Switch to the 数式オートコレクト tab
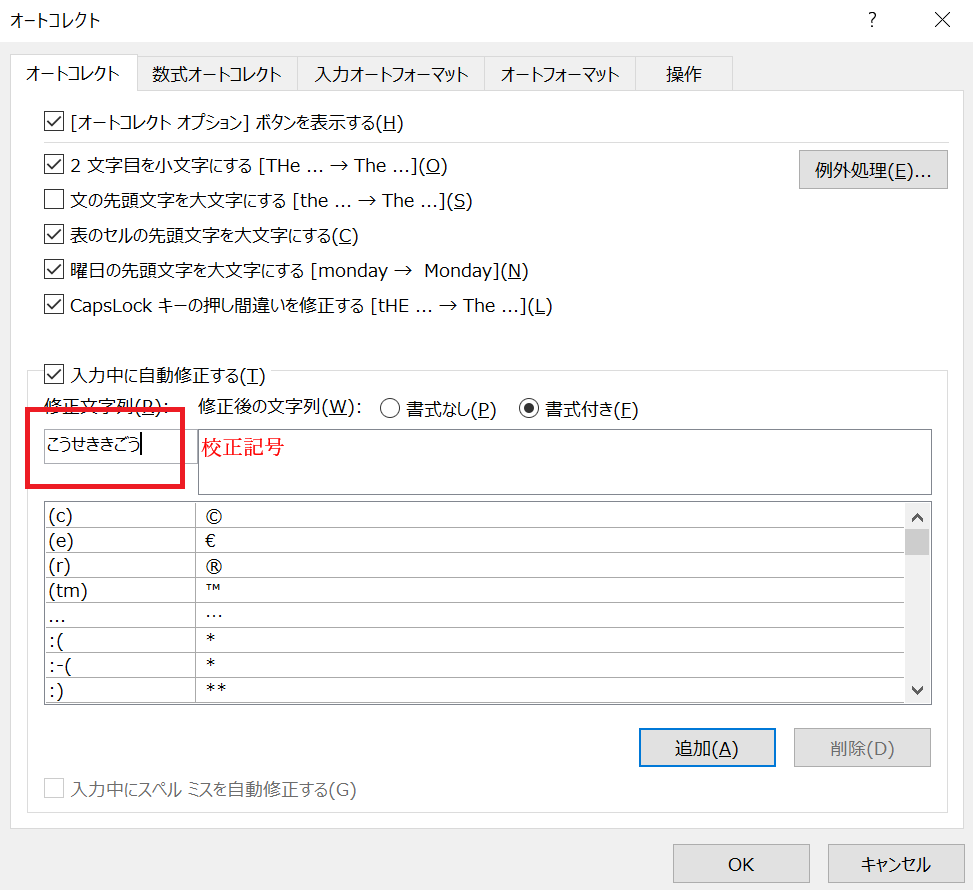 tap(217, 74)
